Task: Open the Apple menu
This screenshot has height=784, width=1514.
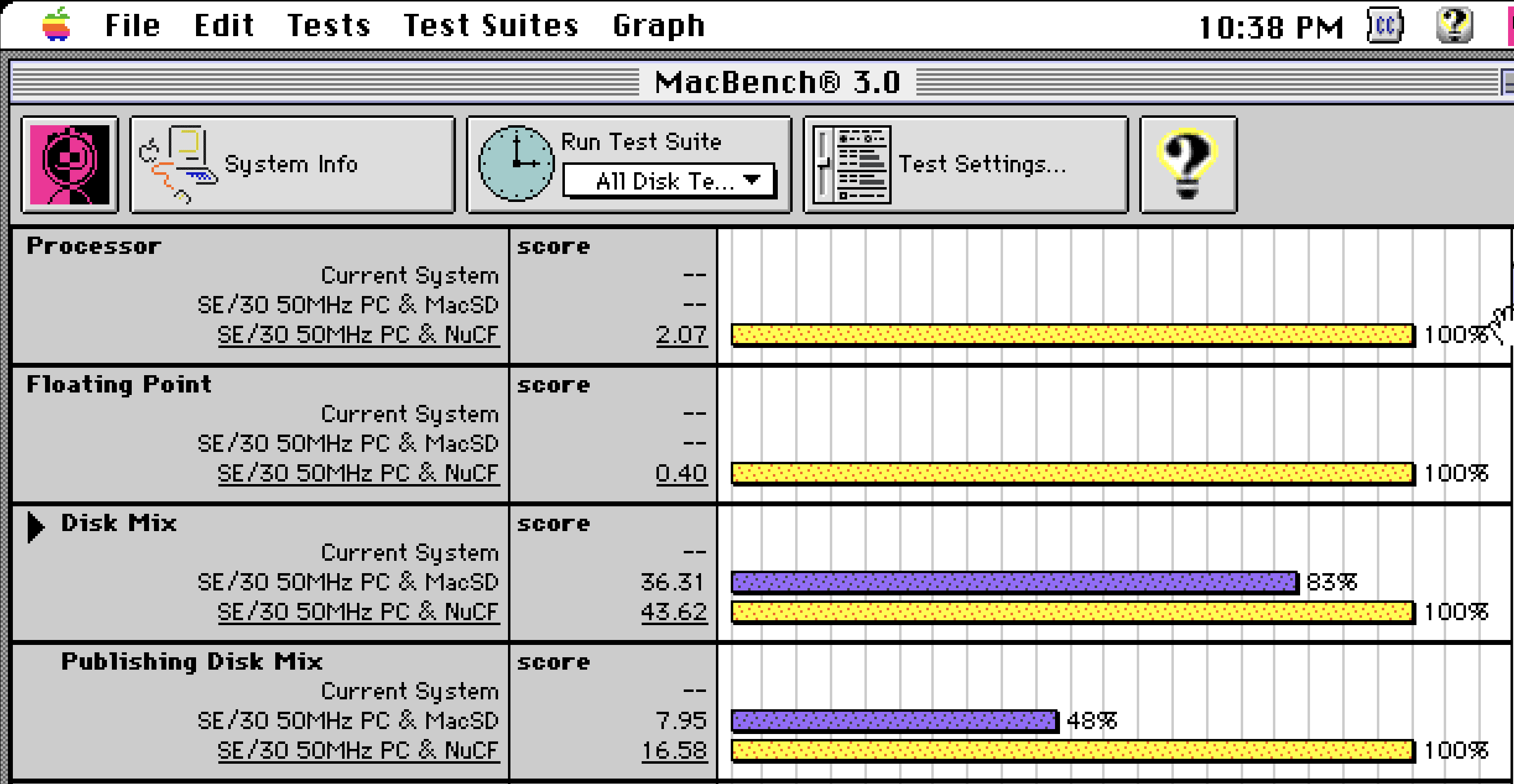Action: point(56,24)
